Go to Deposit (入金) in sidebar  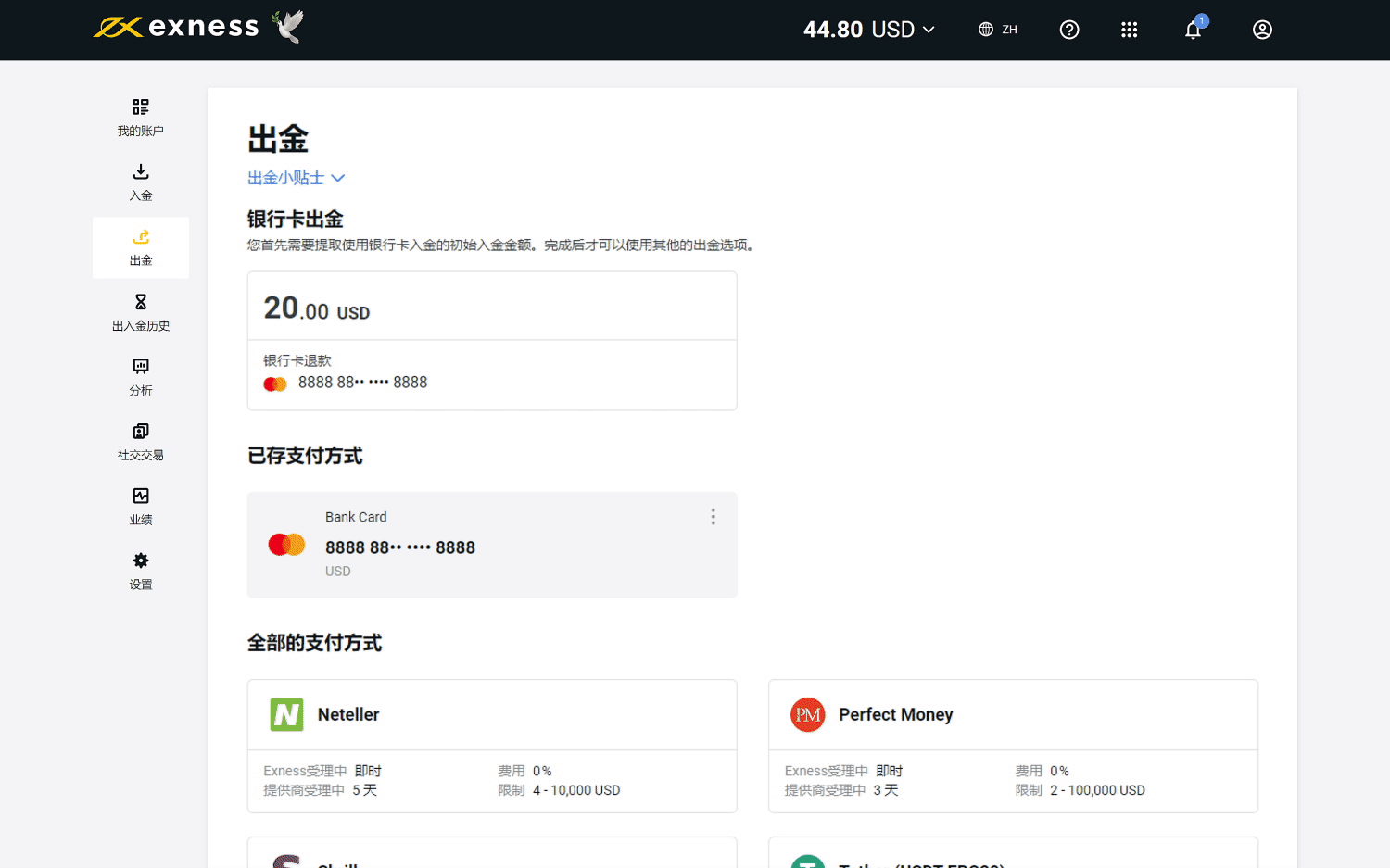tap(141, 182)
